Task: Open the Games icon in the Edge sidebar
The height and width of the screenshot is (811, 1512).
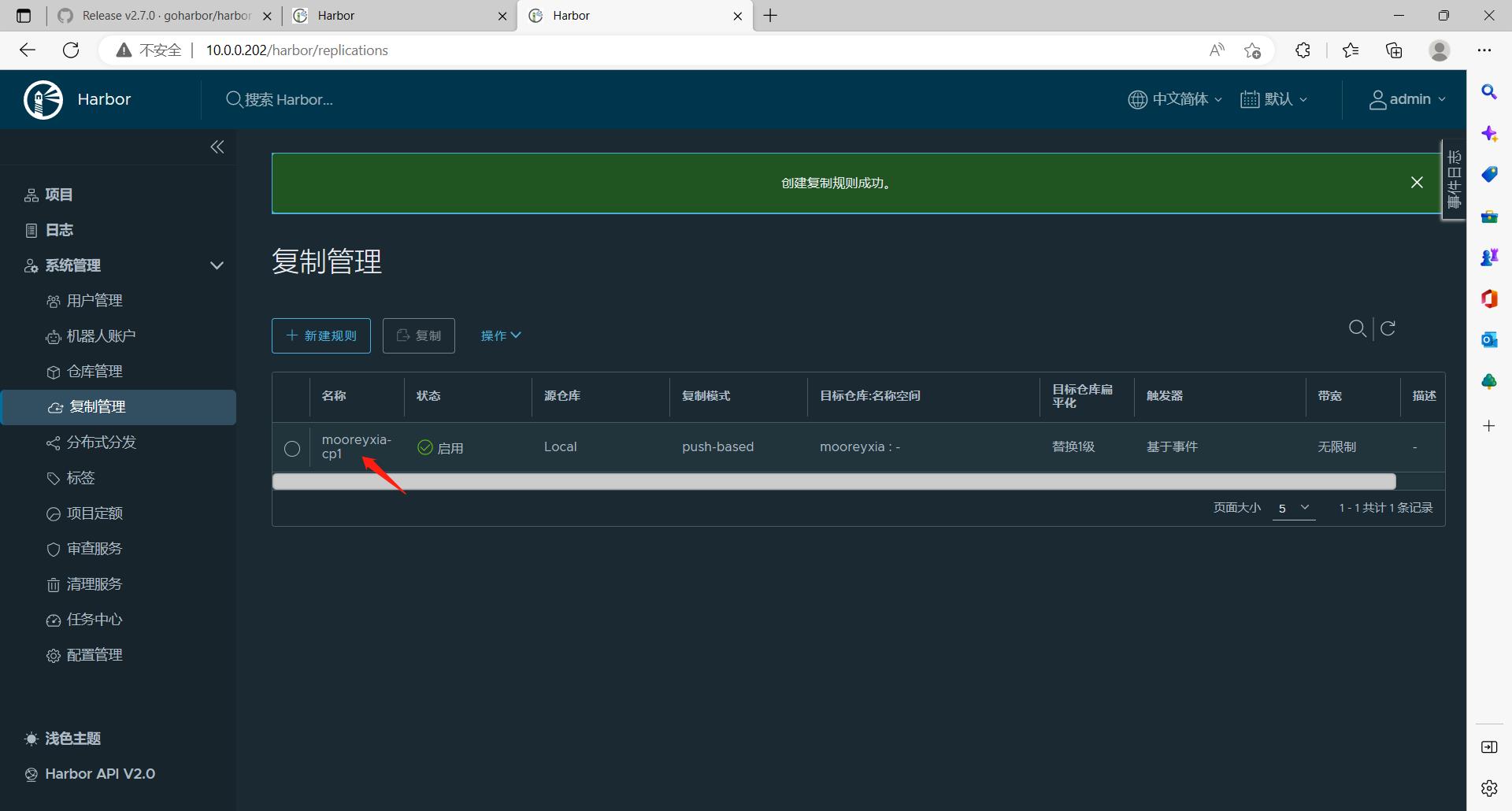Action: click(x=1489, y=257)
